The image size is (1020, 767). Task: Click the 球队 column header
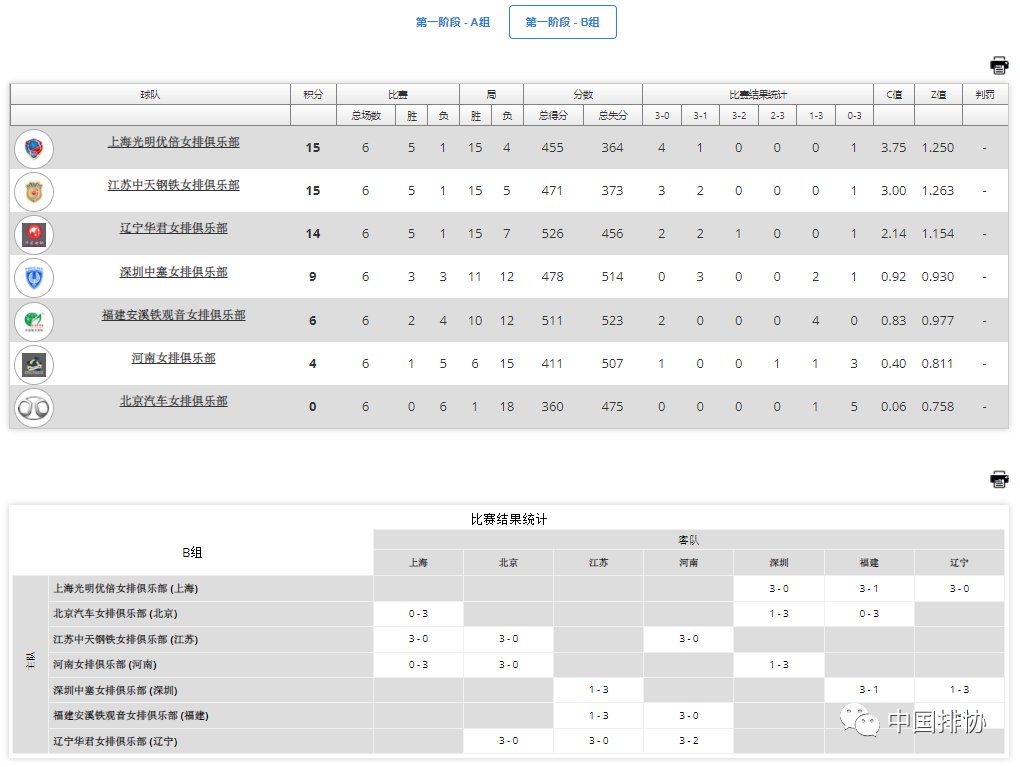click(150, 94)
